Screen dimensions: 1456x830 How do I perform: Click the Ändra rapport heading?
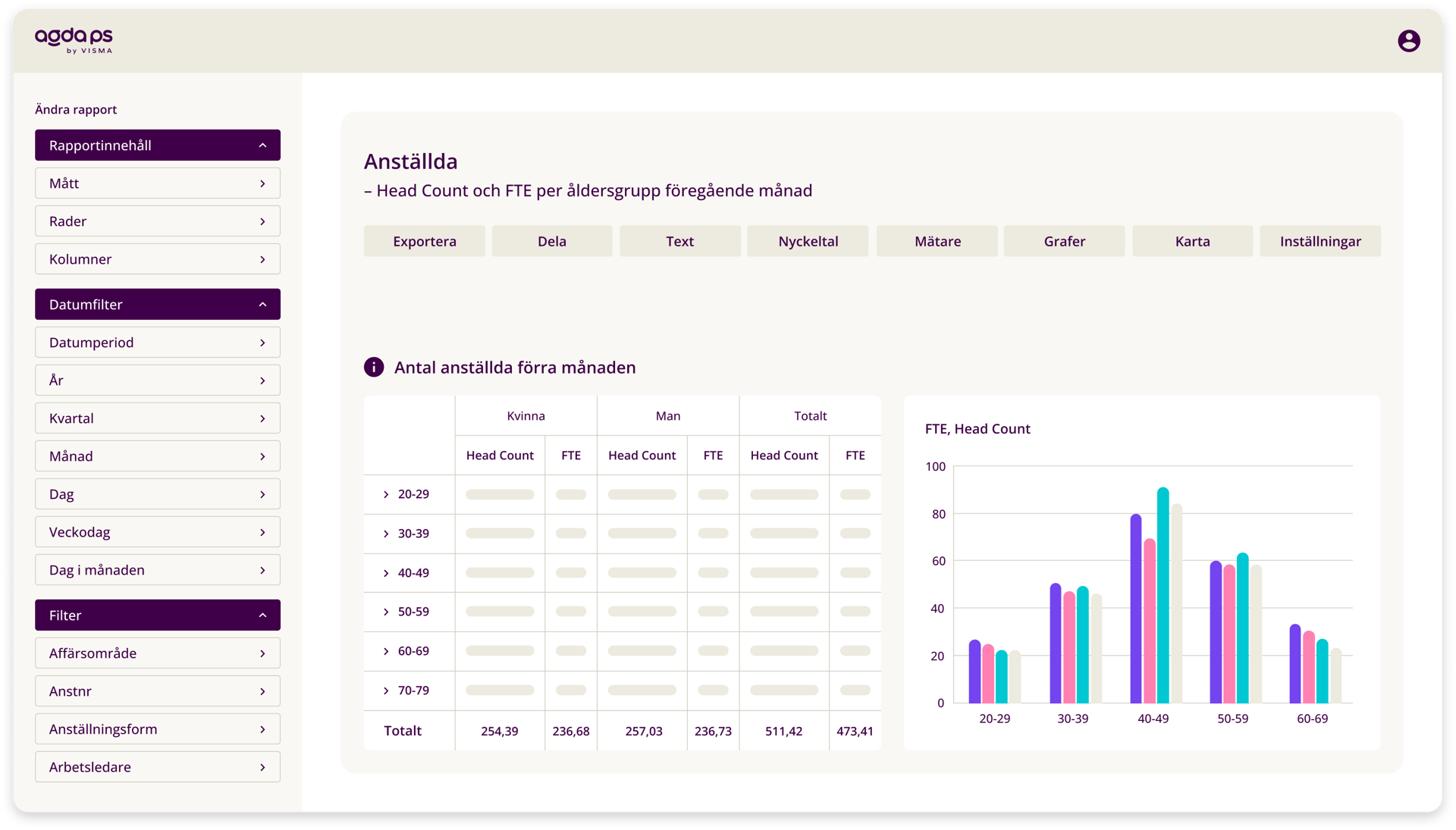(74, 109)
